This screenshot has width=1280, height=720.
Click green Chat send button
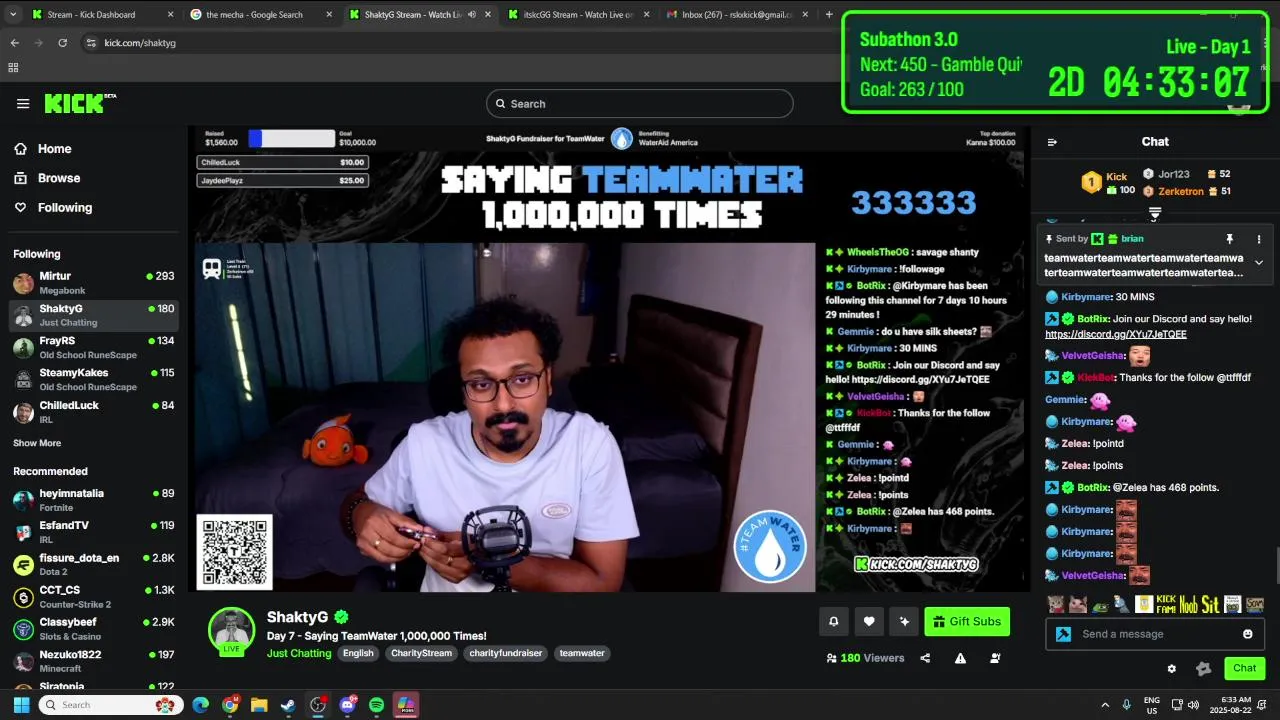[1244, 668]
